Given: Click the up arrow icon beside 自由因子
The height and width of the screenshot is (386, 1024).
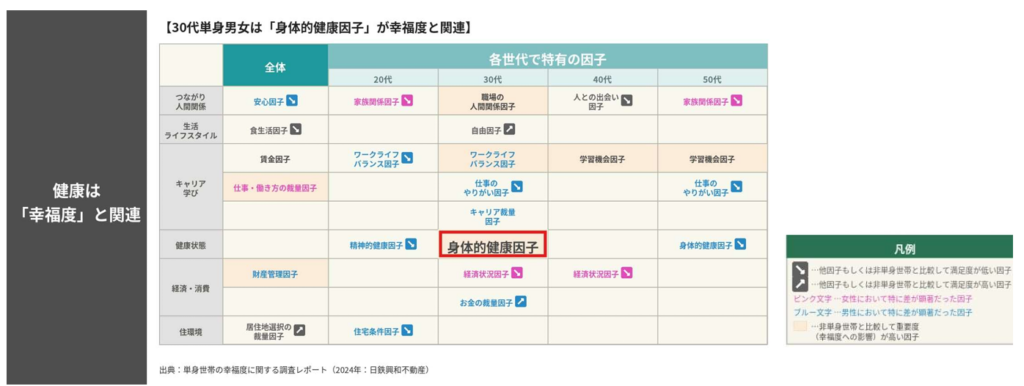Looking at the screenshot, I should point(509,130).
